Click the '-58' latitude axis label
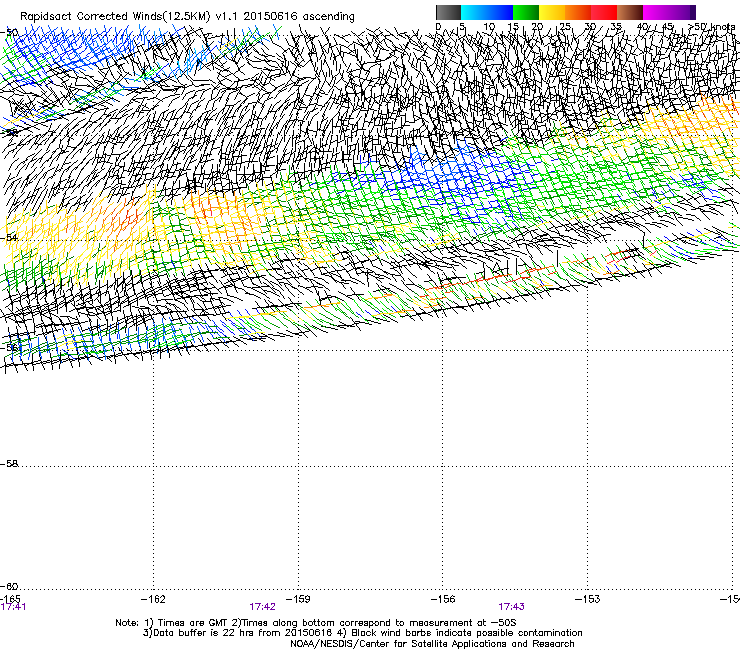 pos(9,464)
